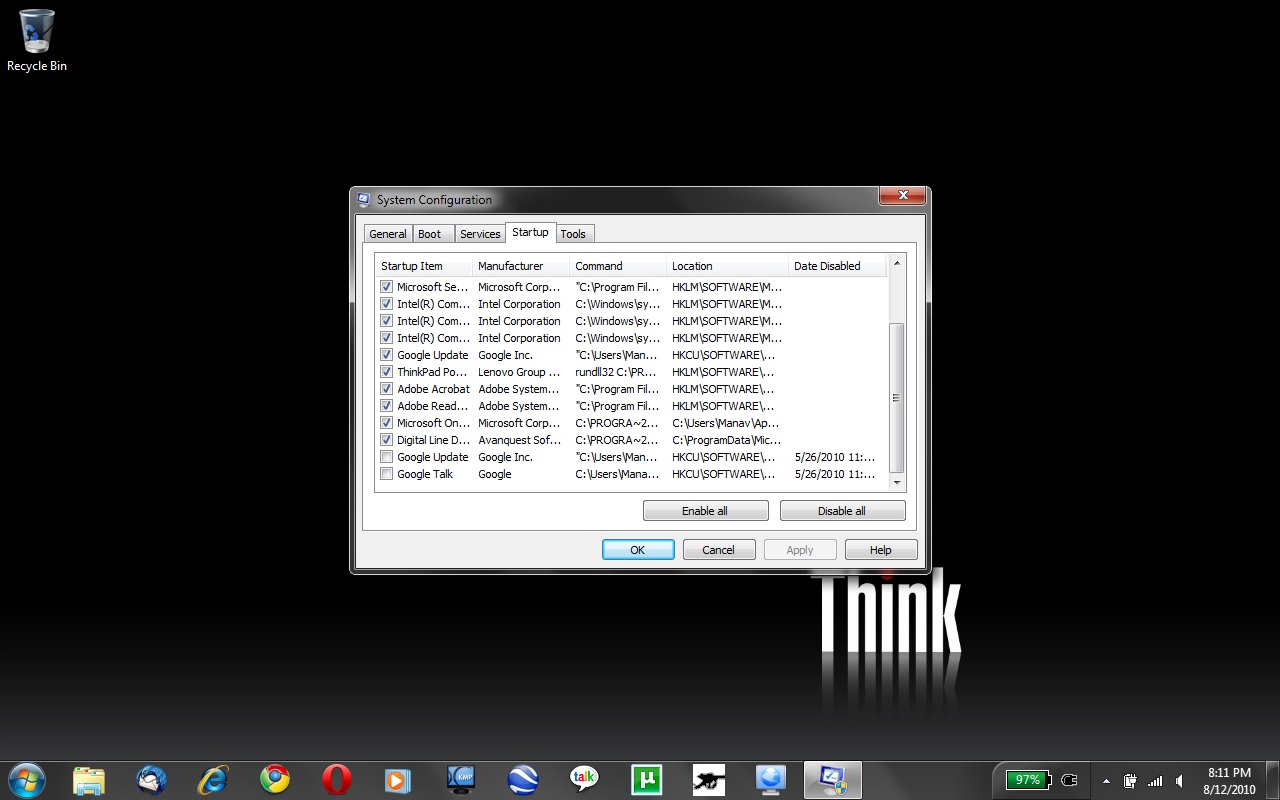
Task: Select the 'C:\Users\Manav\Ap...' location cell
Action: [x=727, y=423]
